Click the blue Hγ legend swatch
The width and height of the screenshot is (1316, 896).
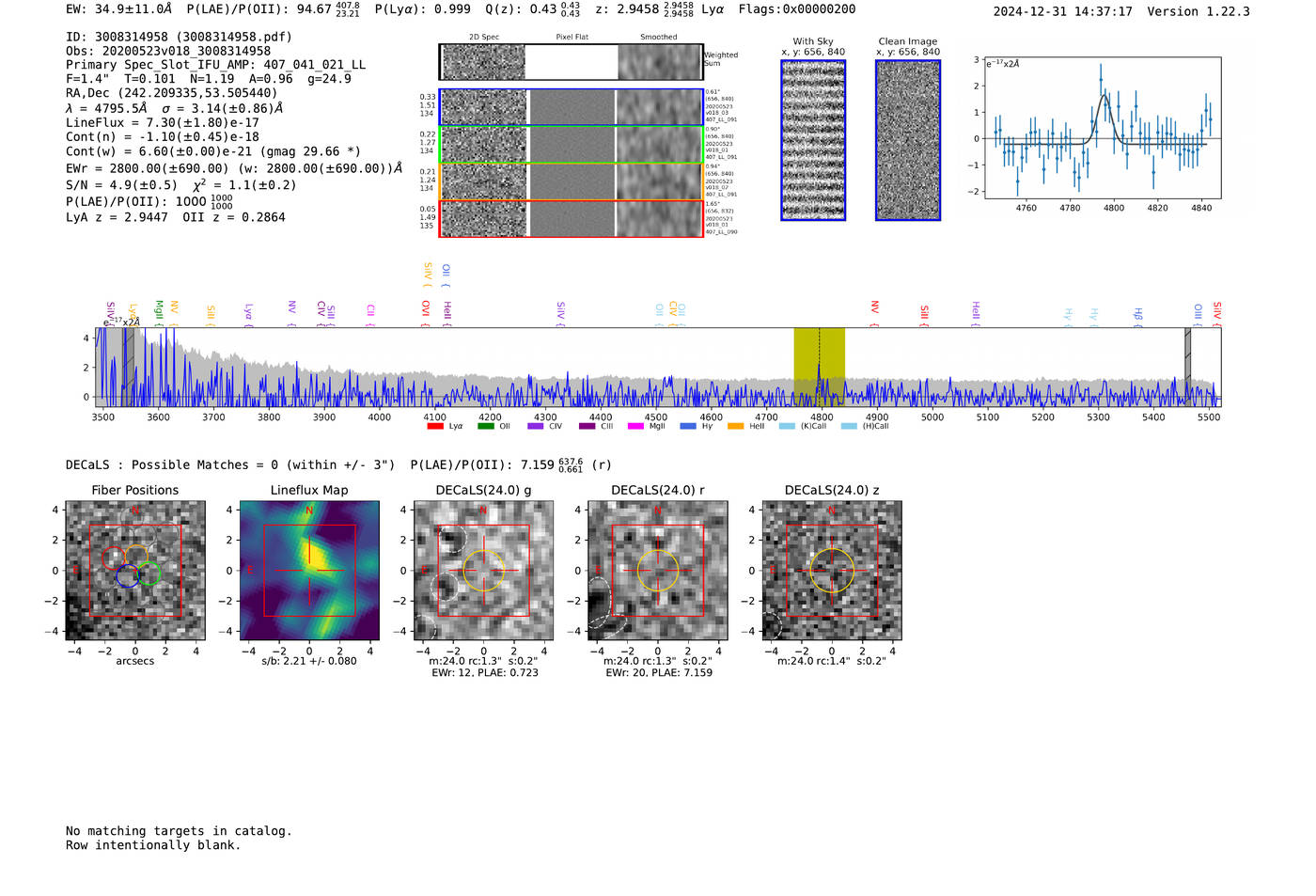[688, 426]
